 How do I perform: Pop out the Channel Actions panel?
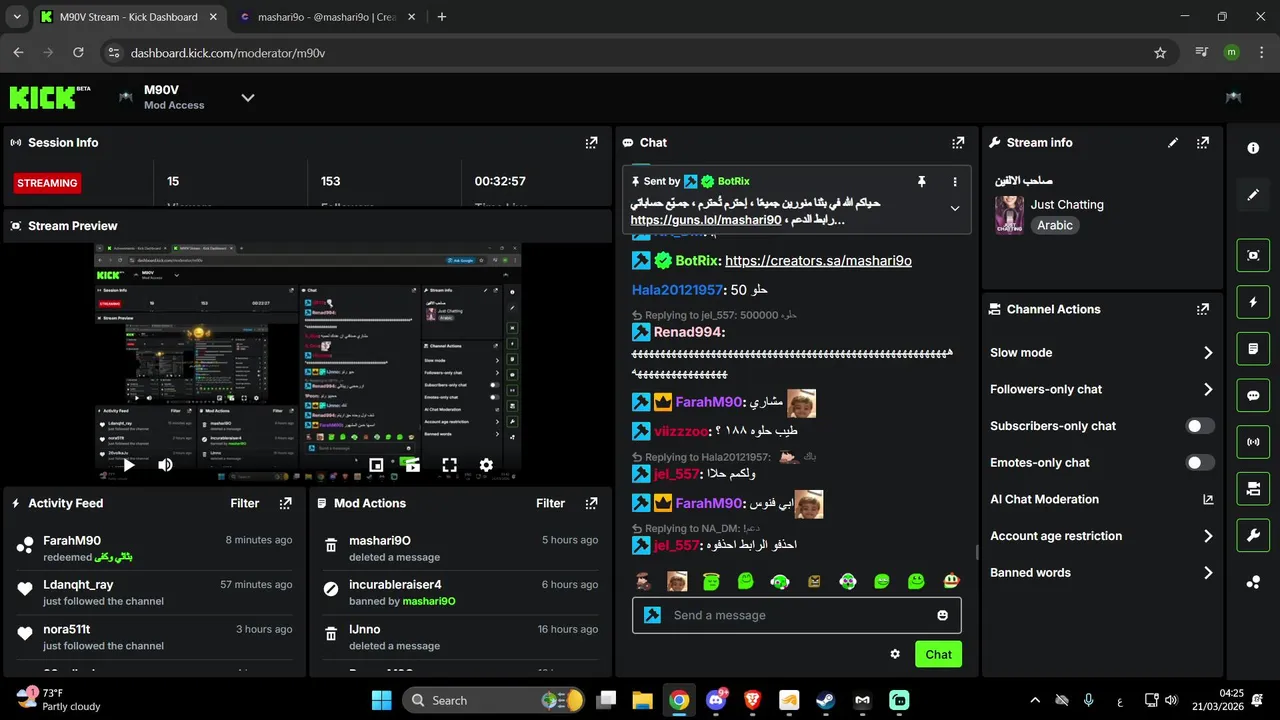pos(1203,310)
